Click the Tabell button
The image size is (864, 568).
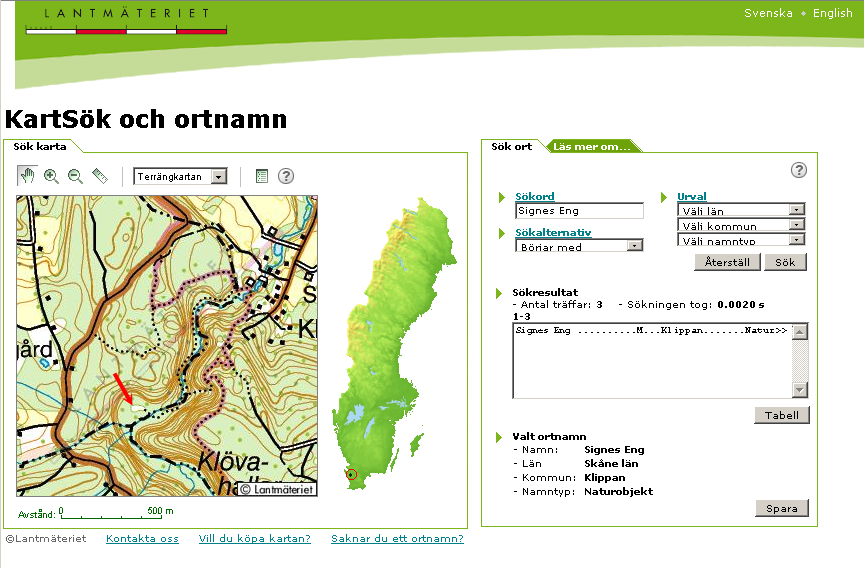tap(781, 415)
